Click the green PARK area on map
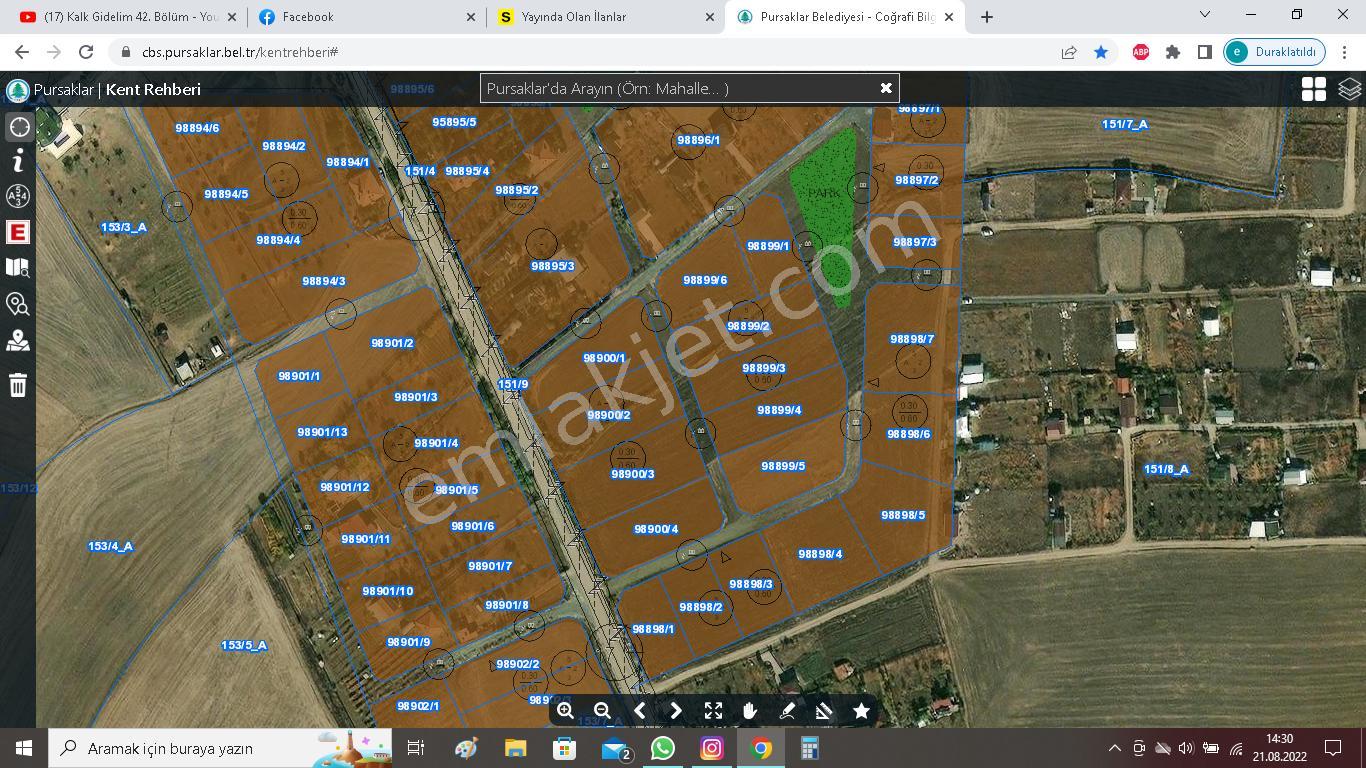1366x768 pixels. click(829, 215)
